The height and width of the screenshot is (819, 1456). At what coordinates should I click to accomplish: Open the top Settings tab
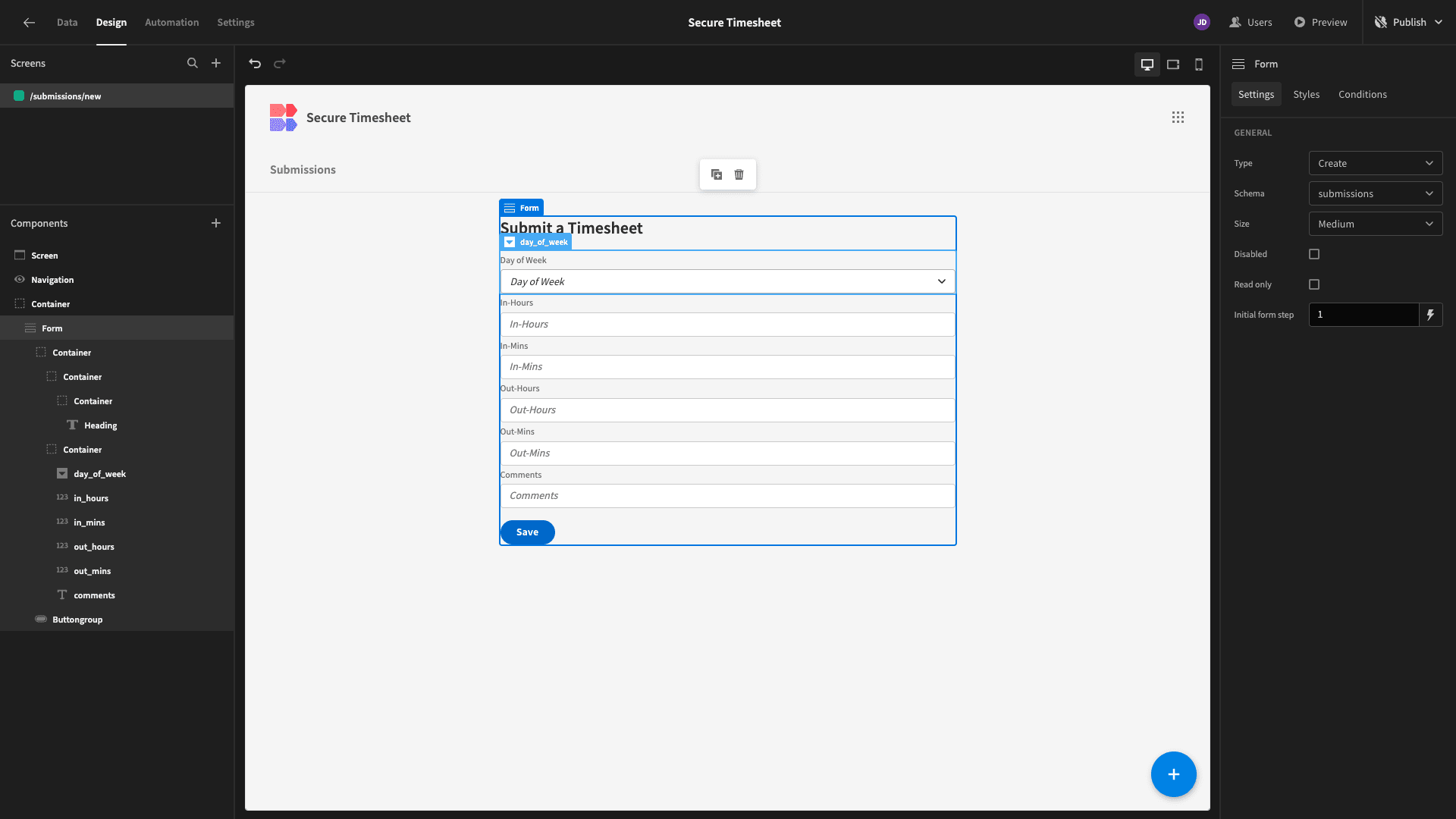pyautogui.click(x=236, y=23)
